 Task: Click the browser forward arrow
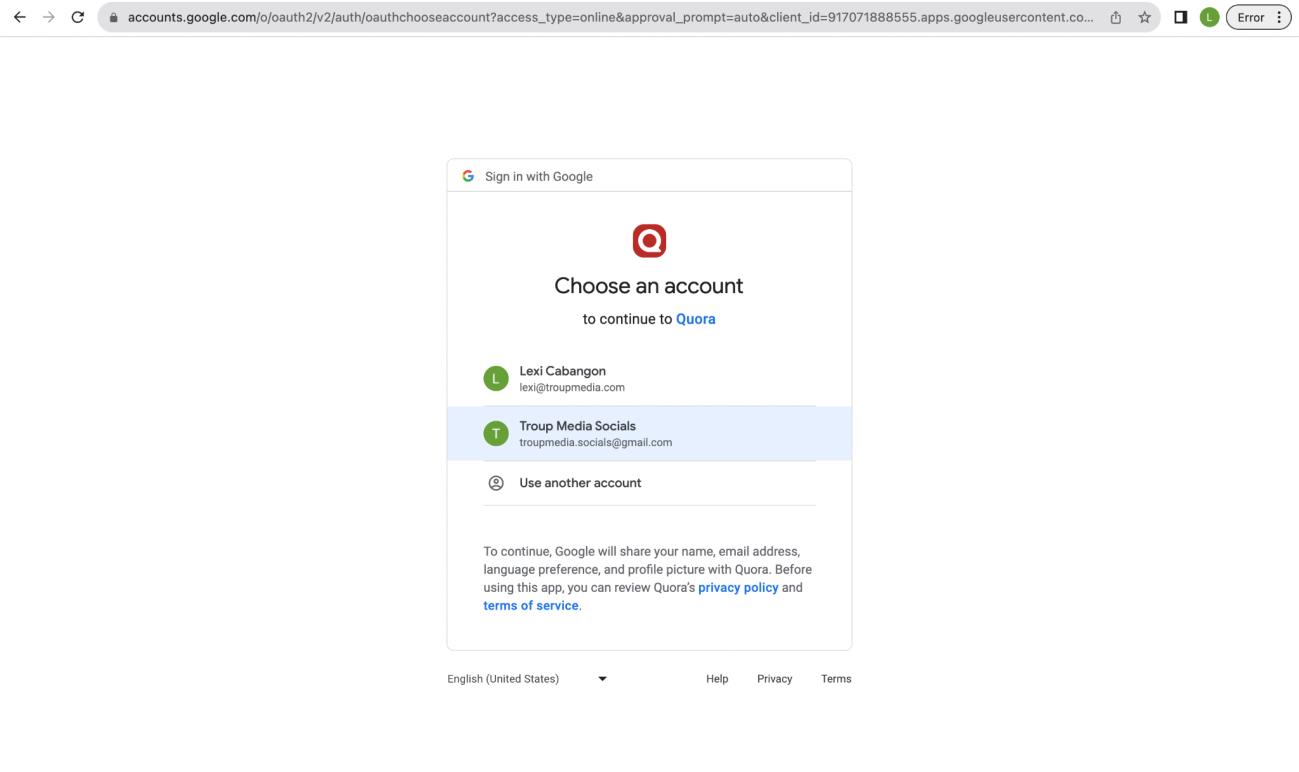click(x=47, y=18)
